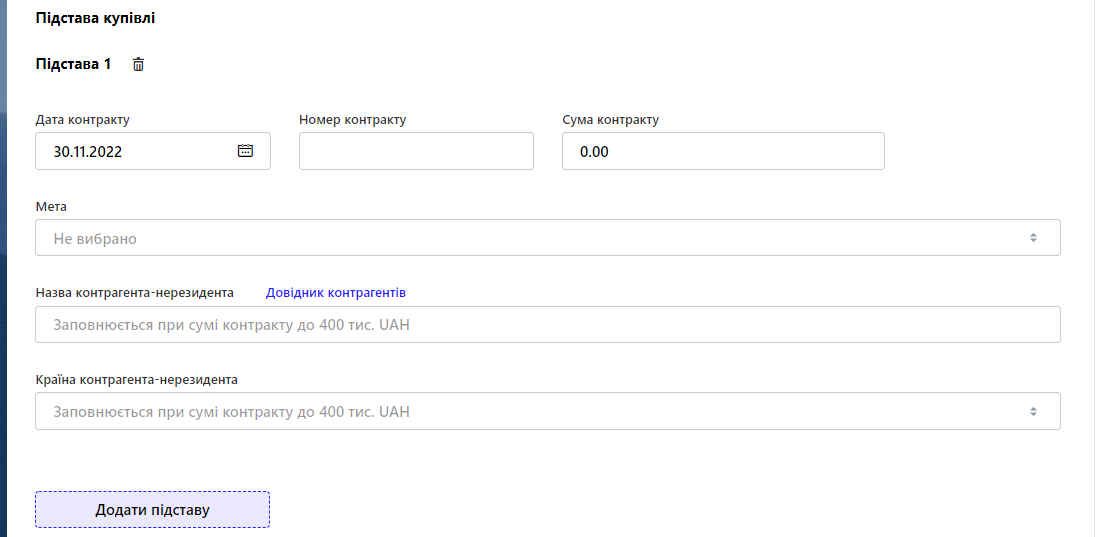
Task: Open the Країна контрагента-нерезидента dropdown
Action: [547, 411]
